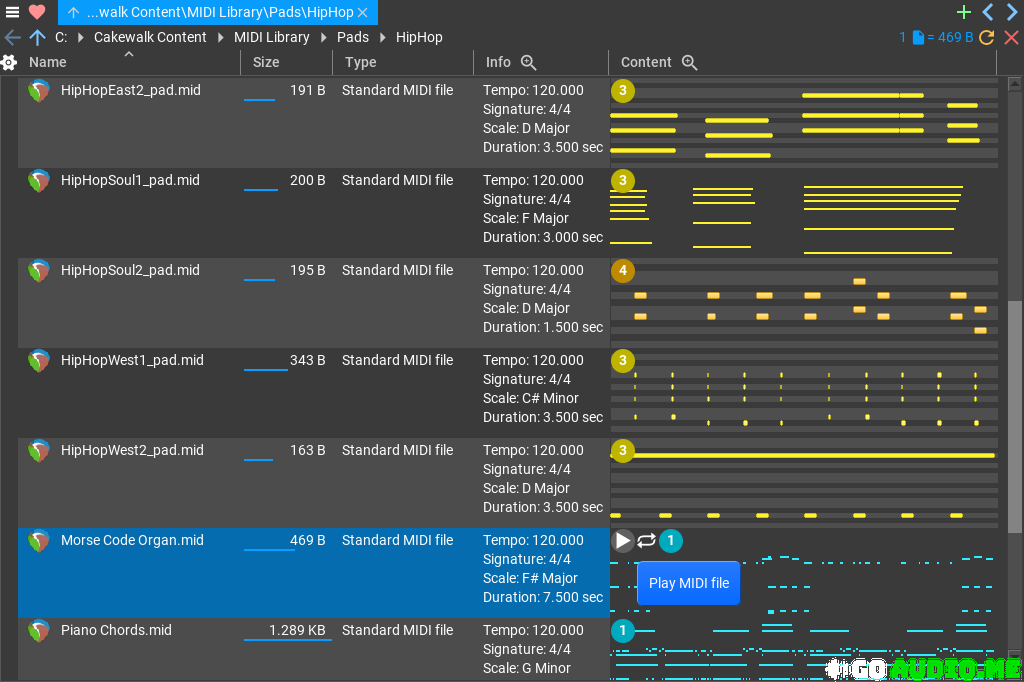Select Piano Chords.mid file

[116, 630]
